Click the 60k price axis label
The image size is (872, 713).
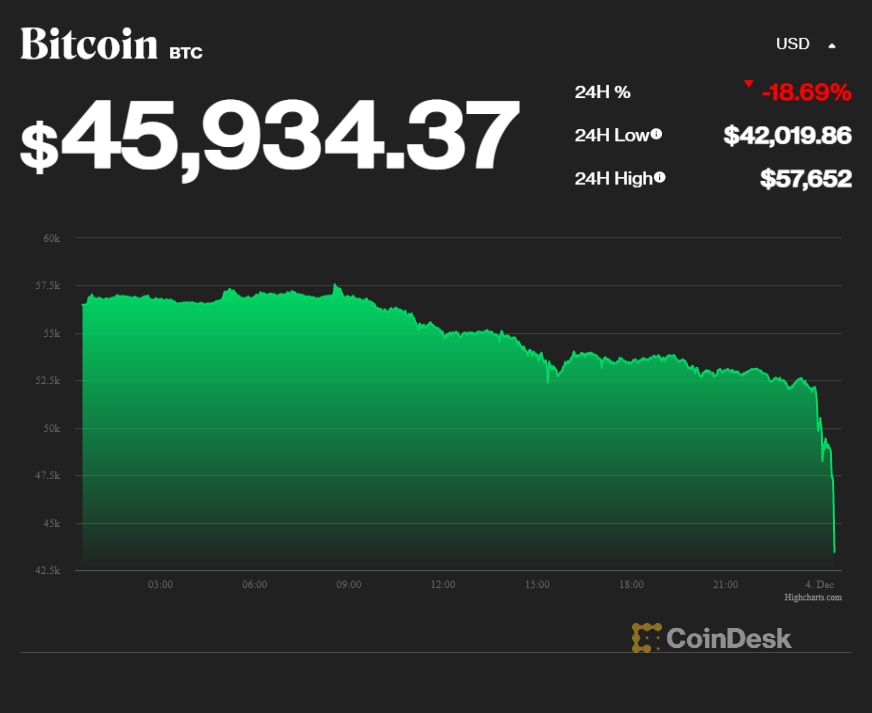pos(52,238)
